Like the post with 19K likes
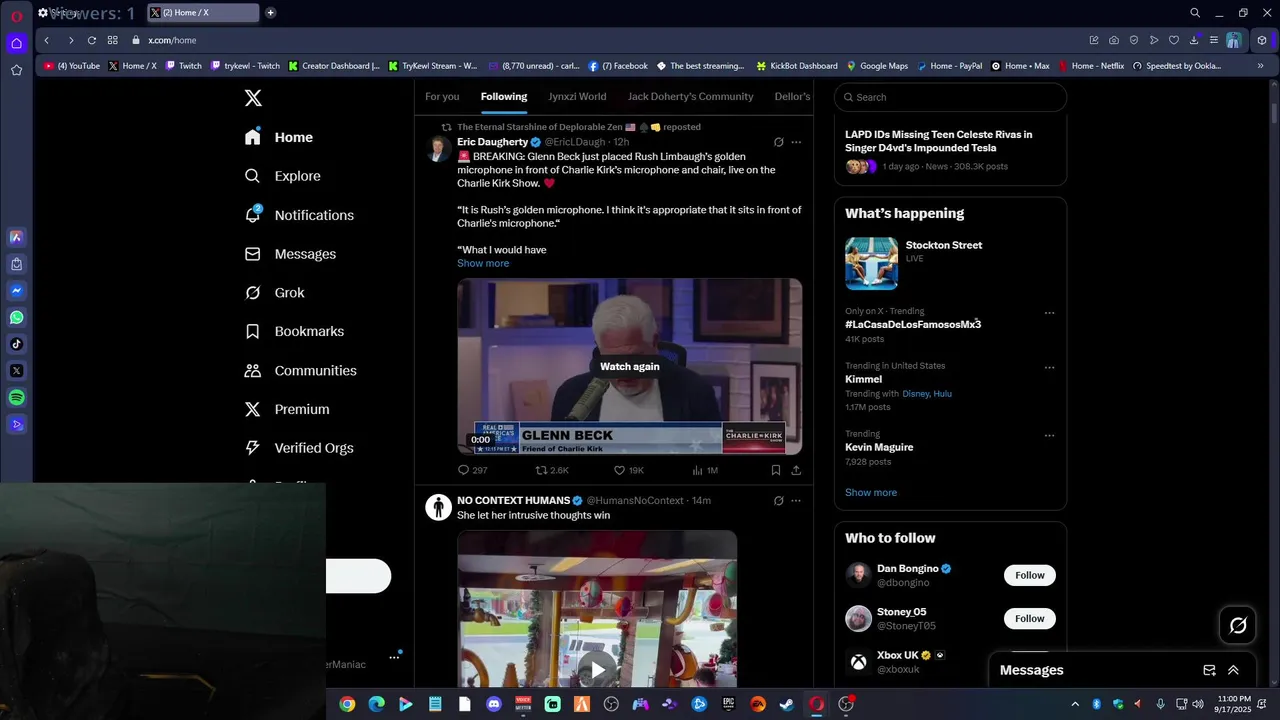The width and height of the screenshot is (1280, 720). [619, 470]
